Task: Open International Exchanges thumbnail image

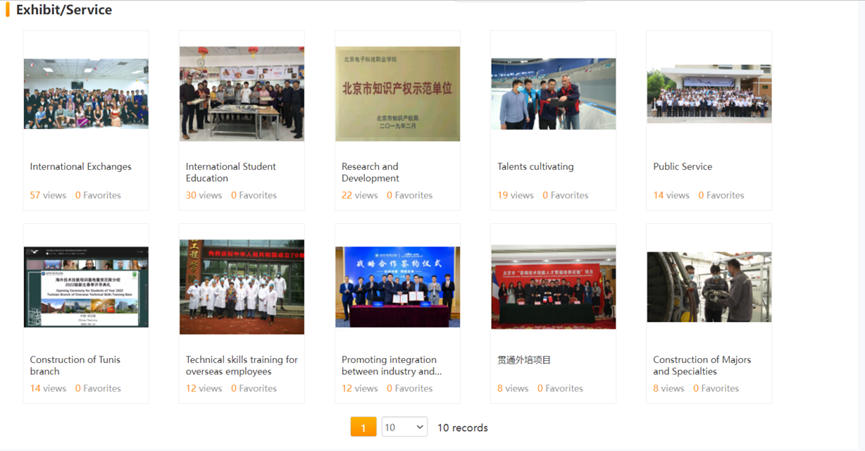Action: 86,94
